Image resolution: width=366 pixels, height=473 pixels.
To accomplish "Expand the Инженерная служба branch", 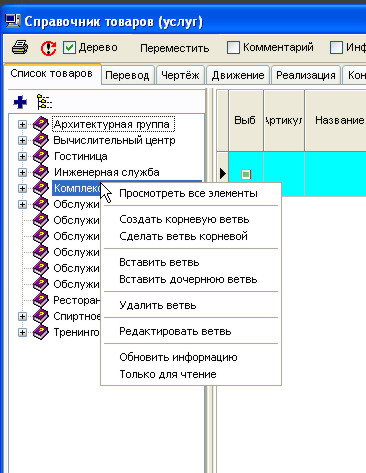I will 22,173.
